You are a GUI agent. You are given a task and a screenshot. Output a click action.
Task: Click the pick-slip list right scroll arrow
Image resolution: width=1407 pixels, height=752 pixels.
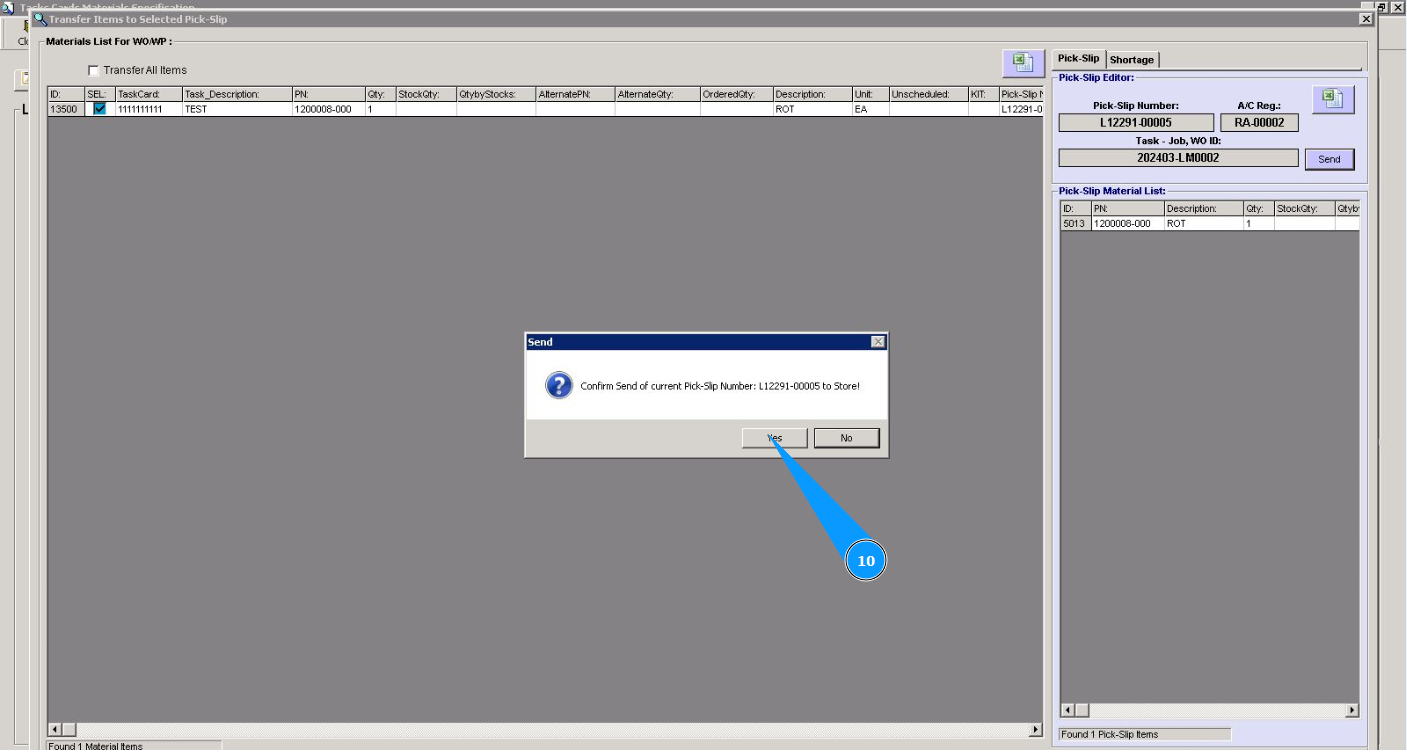click(x=1352, y=710)
